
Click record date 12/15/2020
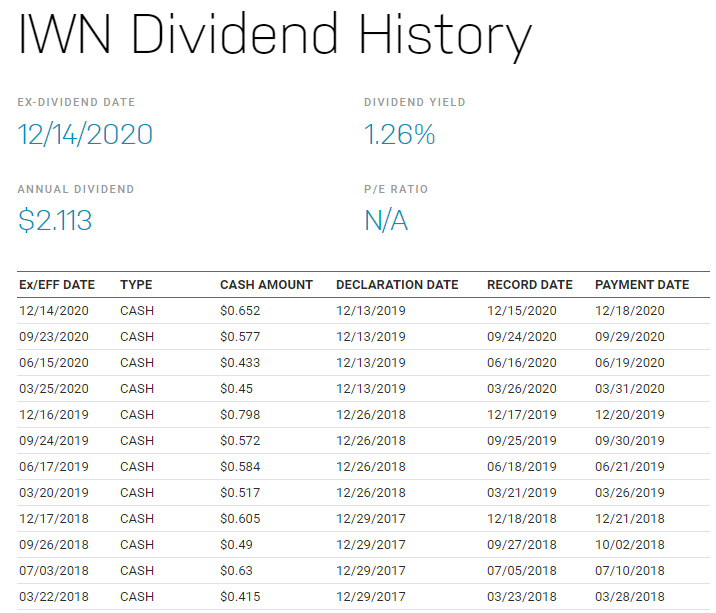tap(522, 311)
